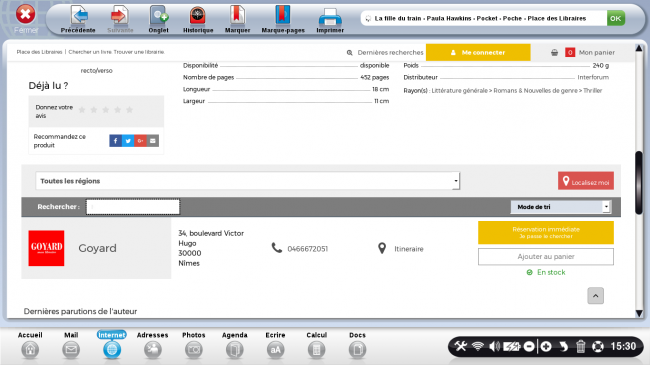Rate with the first star

pos(82,110)
